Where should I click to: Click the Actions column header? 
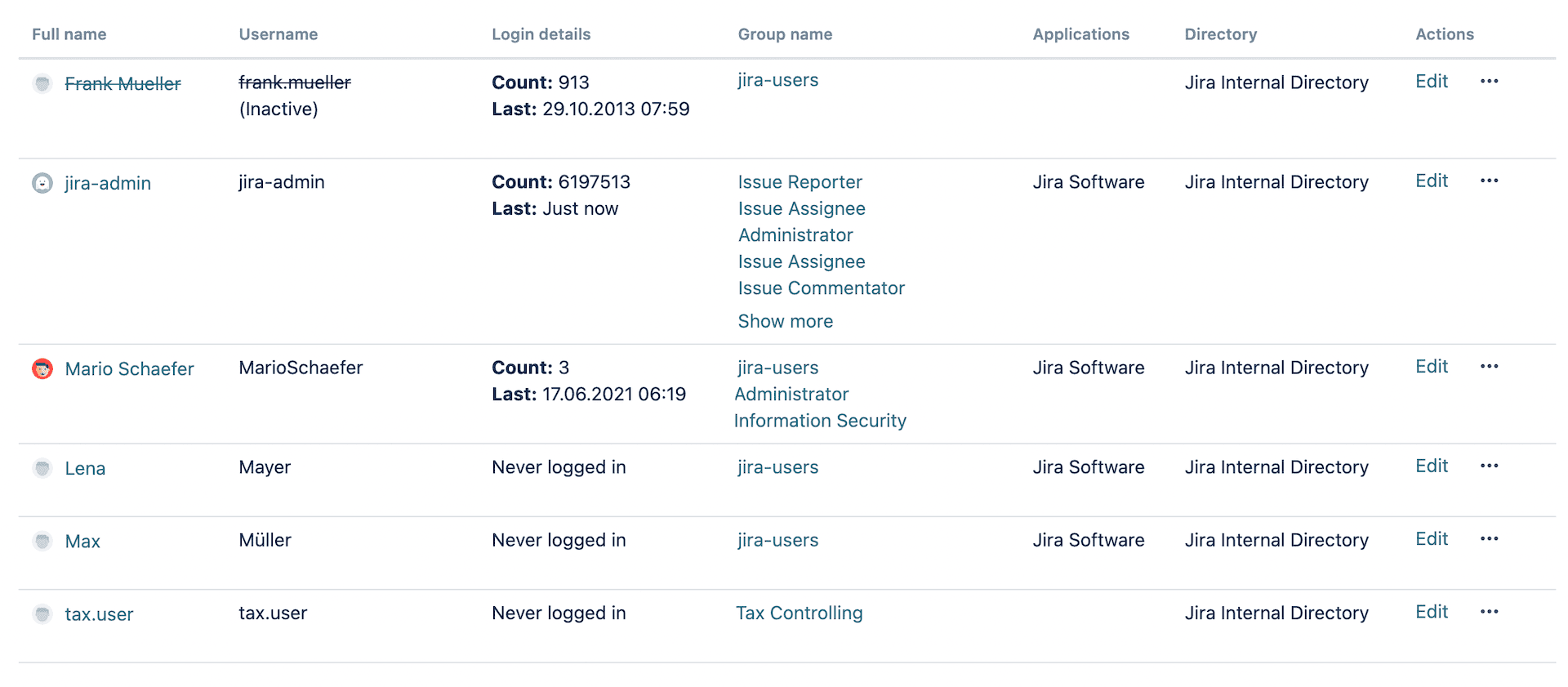coord(1444,34)
